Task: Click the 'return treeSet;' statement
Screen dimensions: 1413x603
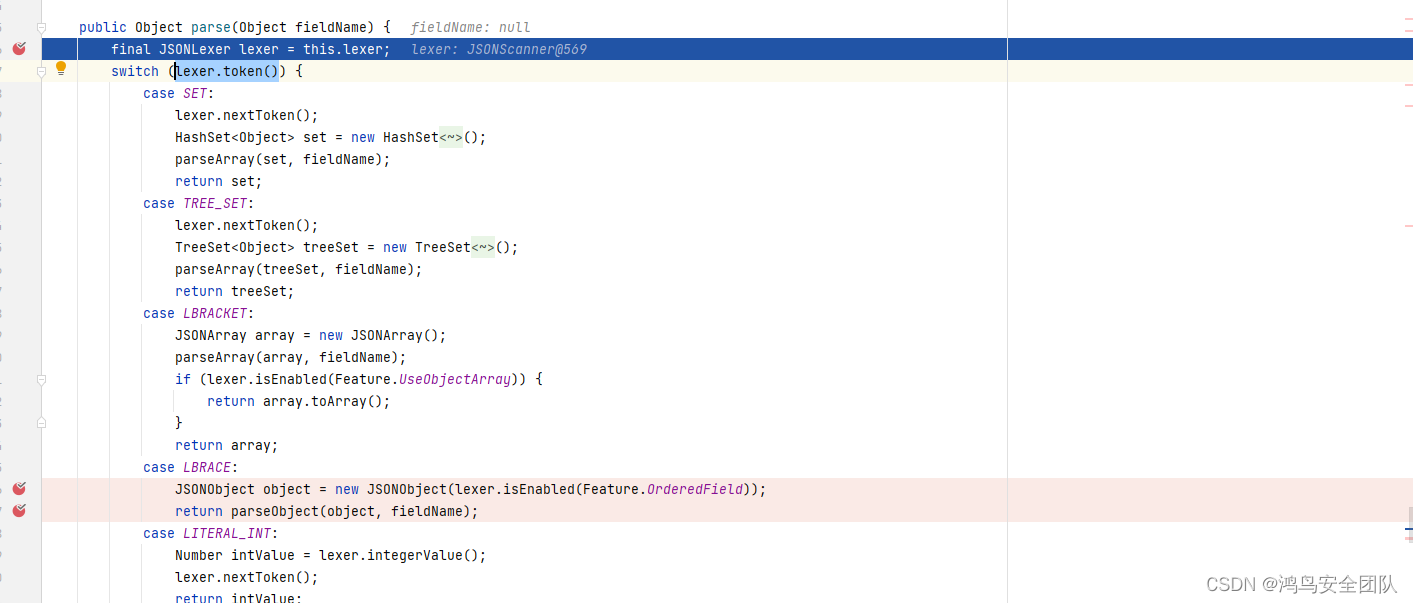Action: 235,291
